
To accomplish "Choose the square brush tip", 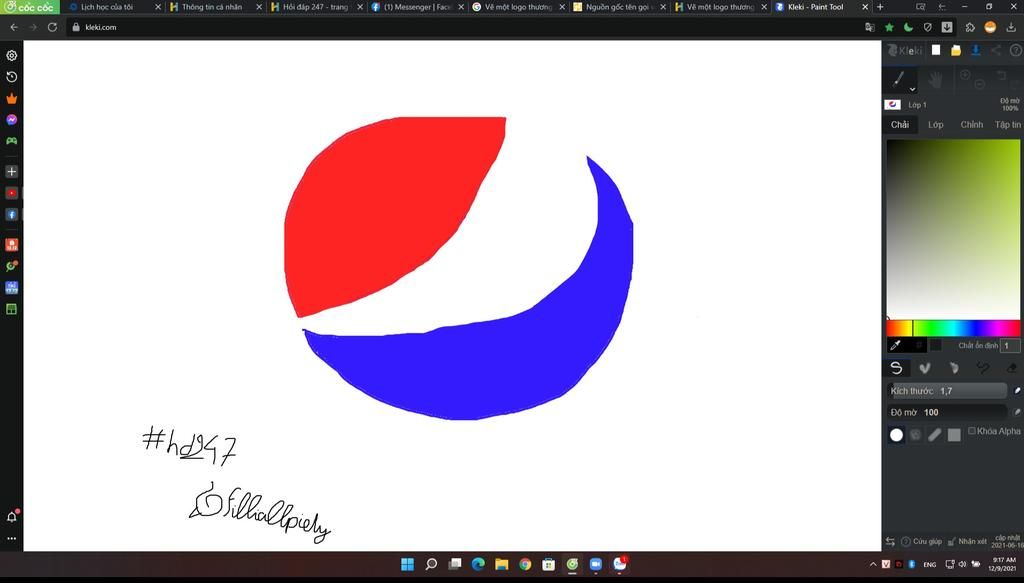I will point(954,435).
